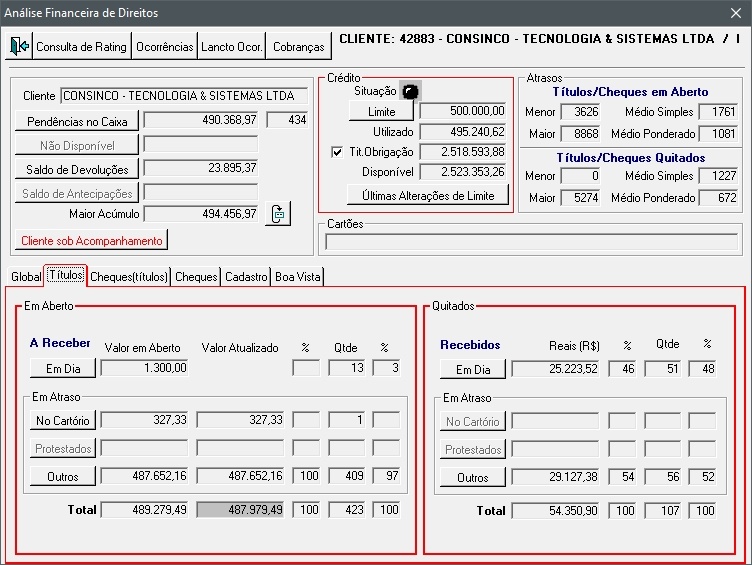Click No Cartório button under Em Aberto

[x=63, y=421]
